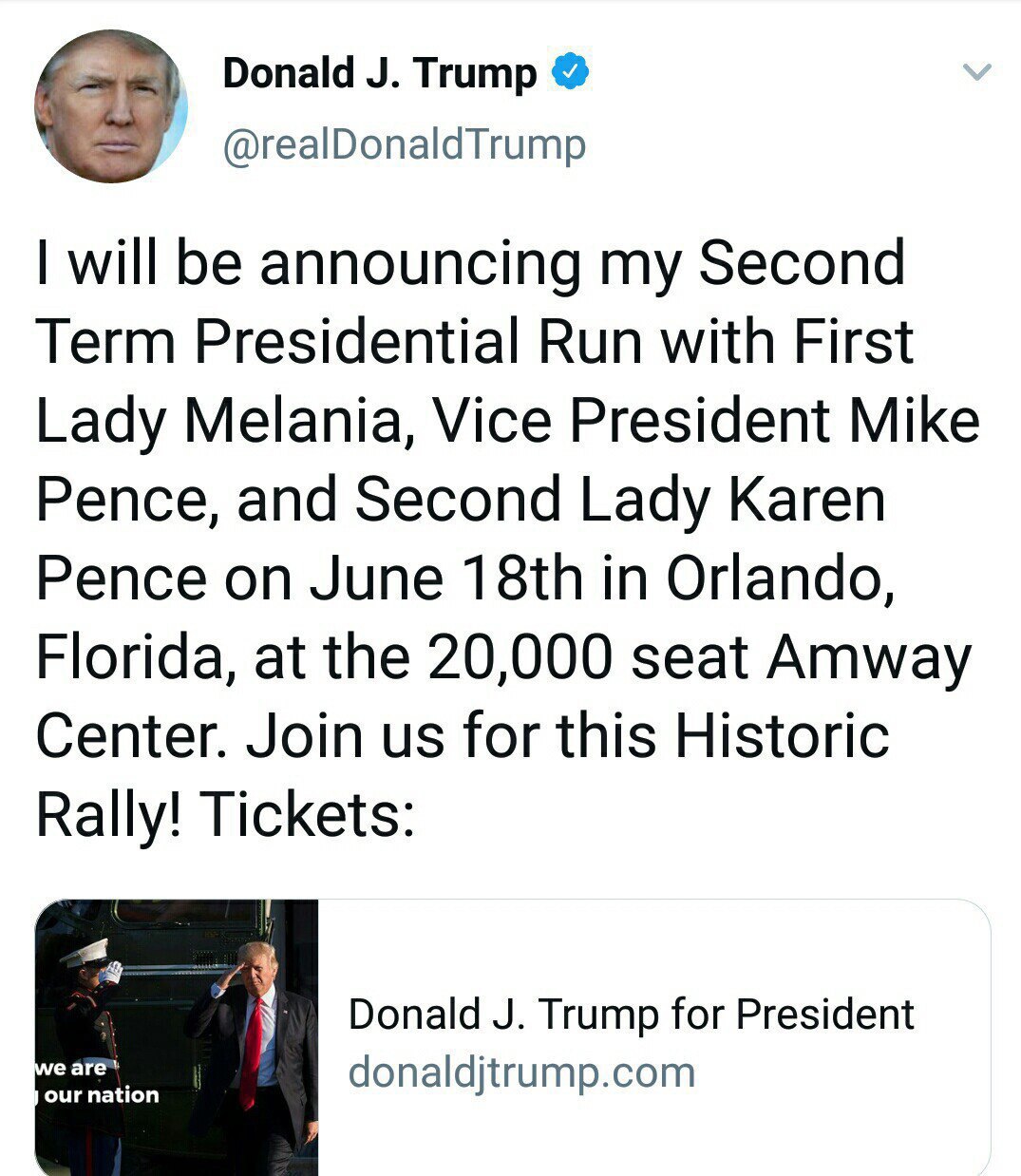
Task: Click the '20,000 seat' text in the tweet
Action: [587, 657]
